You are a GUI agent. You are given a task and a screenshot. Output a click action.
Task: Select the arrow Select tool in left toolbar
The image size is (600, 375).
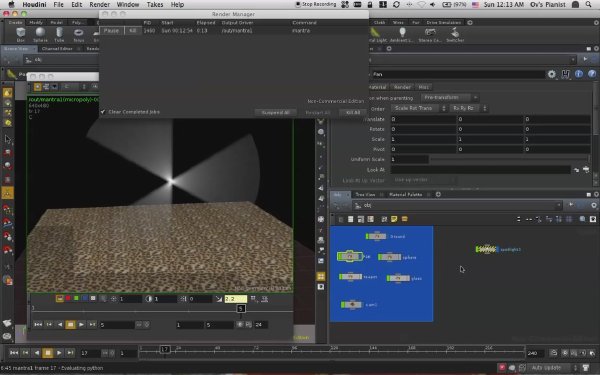pyautogui.click(x=8, y=139)
